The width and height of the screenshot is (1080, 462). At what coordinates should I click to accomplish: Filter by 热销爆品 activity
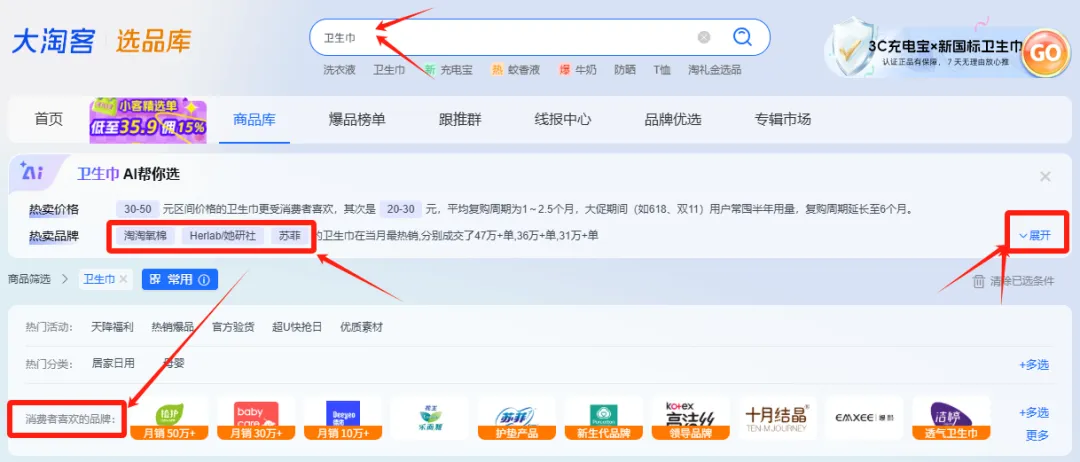pos(173,327)
